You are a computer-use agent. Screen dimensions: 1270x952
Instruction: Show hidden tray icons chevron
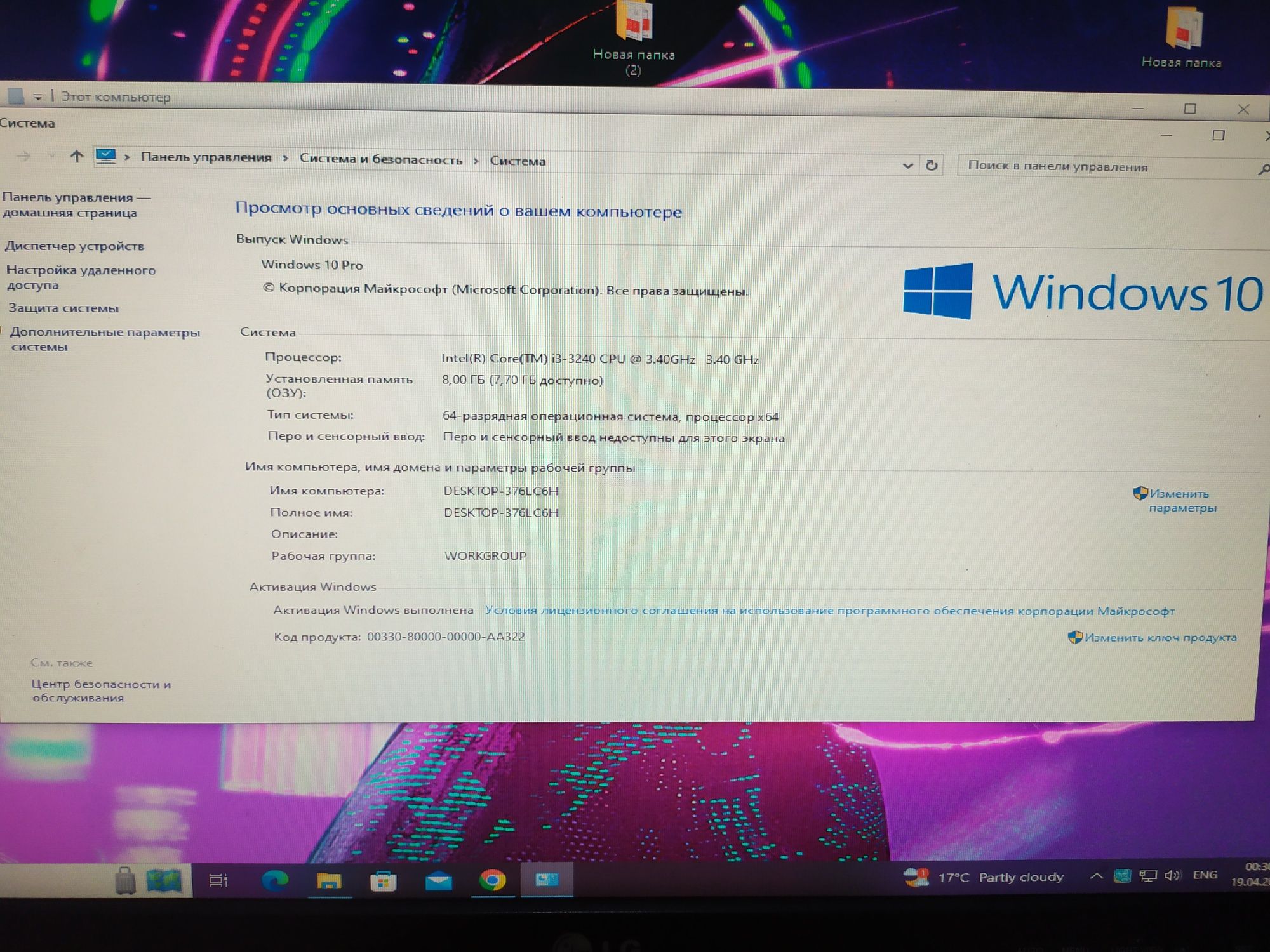point(1096,876)
